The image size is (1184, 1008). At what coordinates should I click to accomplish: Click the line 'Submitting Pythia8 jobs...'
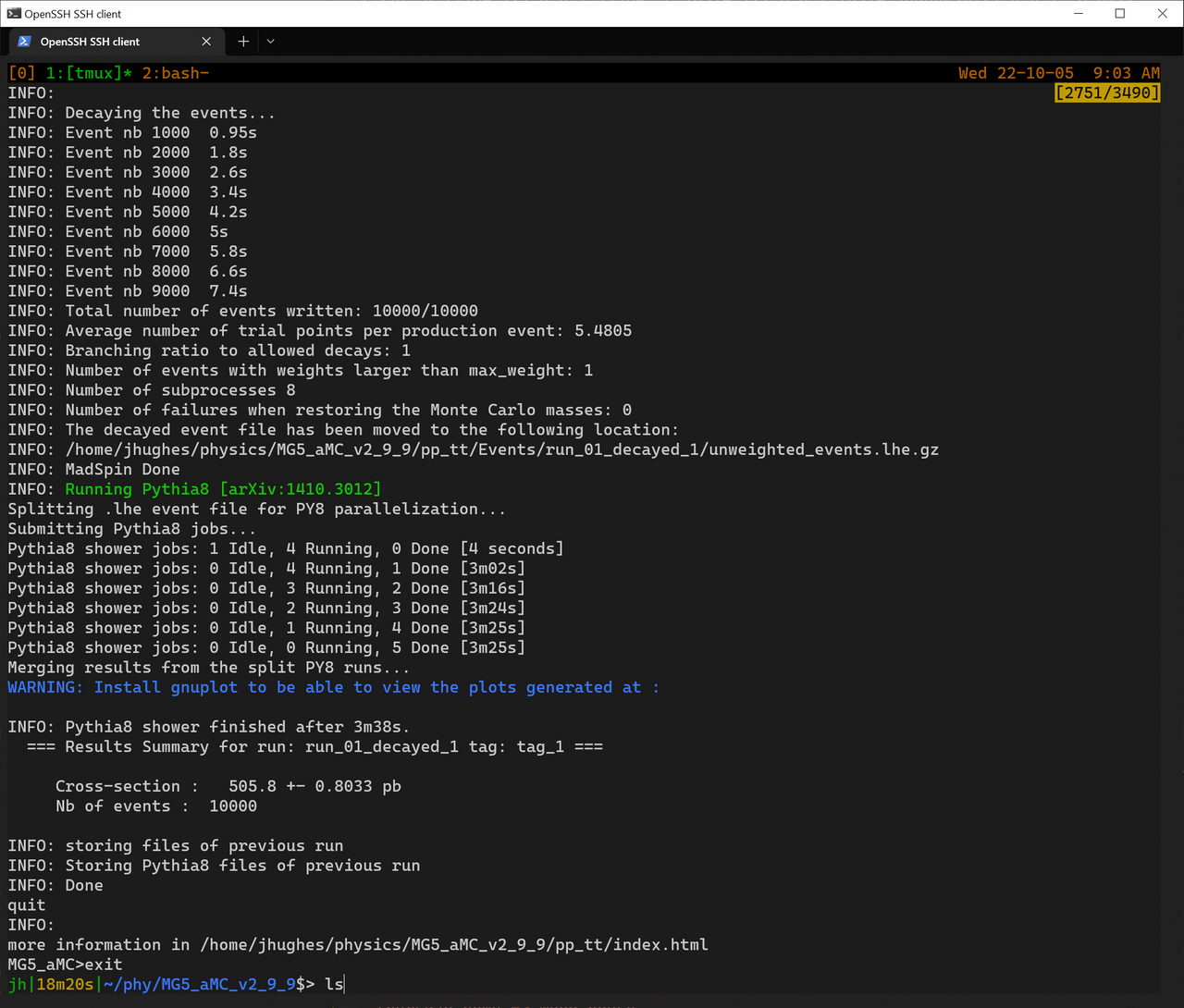132,530
